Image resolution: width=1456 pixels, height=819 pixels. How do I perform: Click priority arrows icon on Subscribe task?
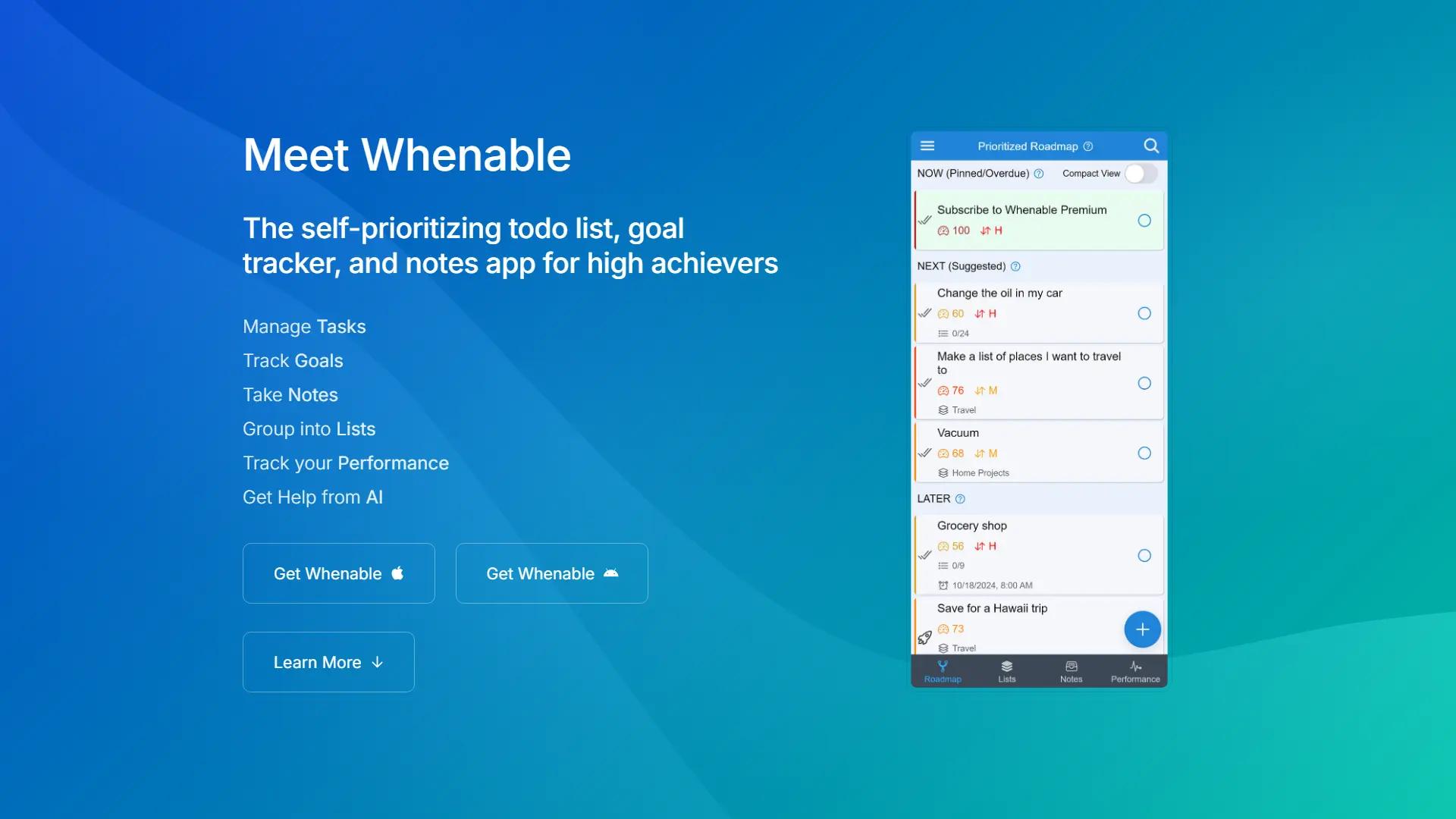pos(985,231)
